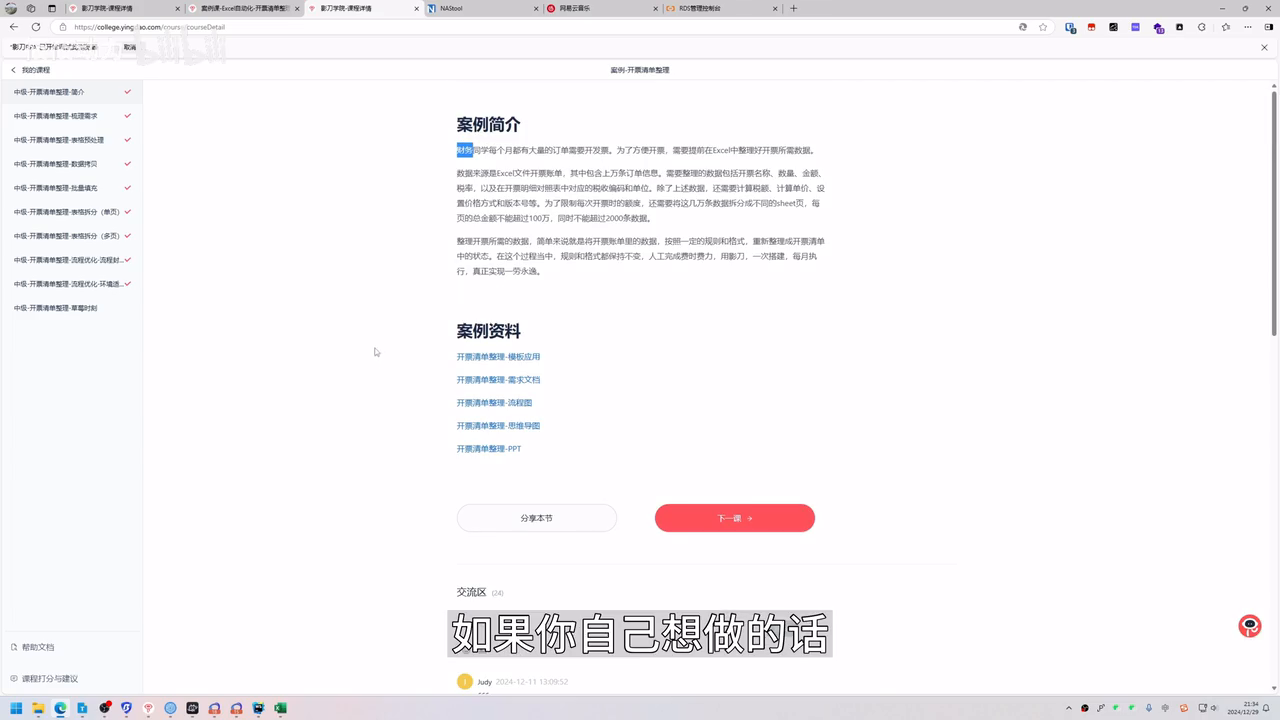
Task: Click browser back arrow
Action: point(13,27)
